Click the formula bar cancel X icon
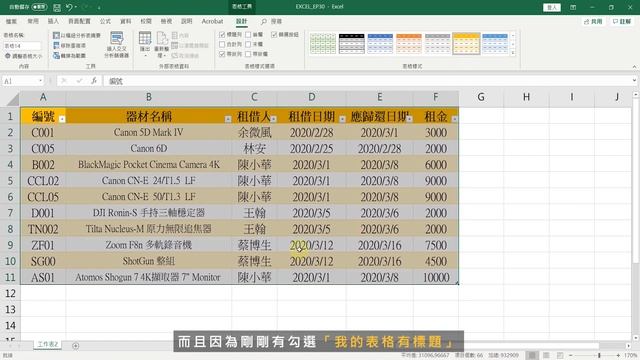The image size is (640, 360). click(64, 81)
